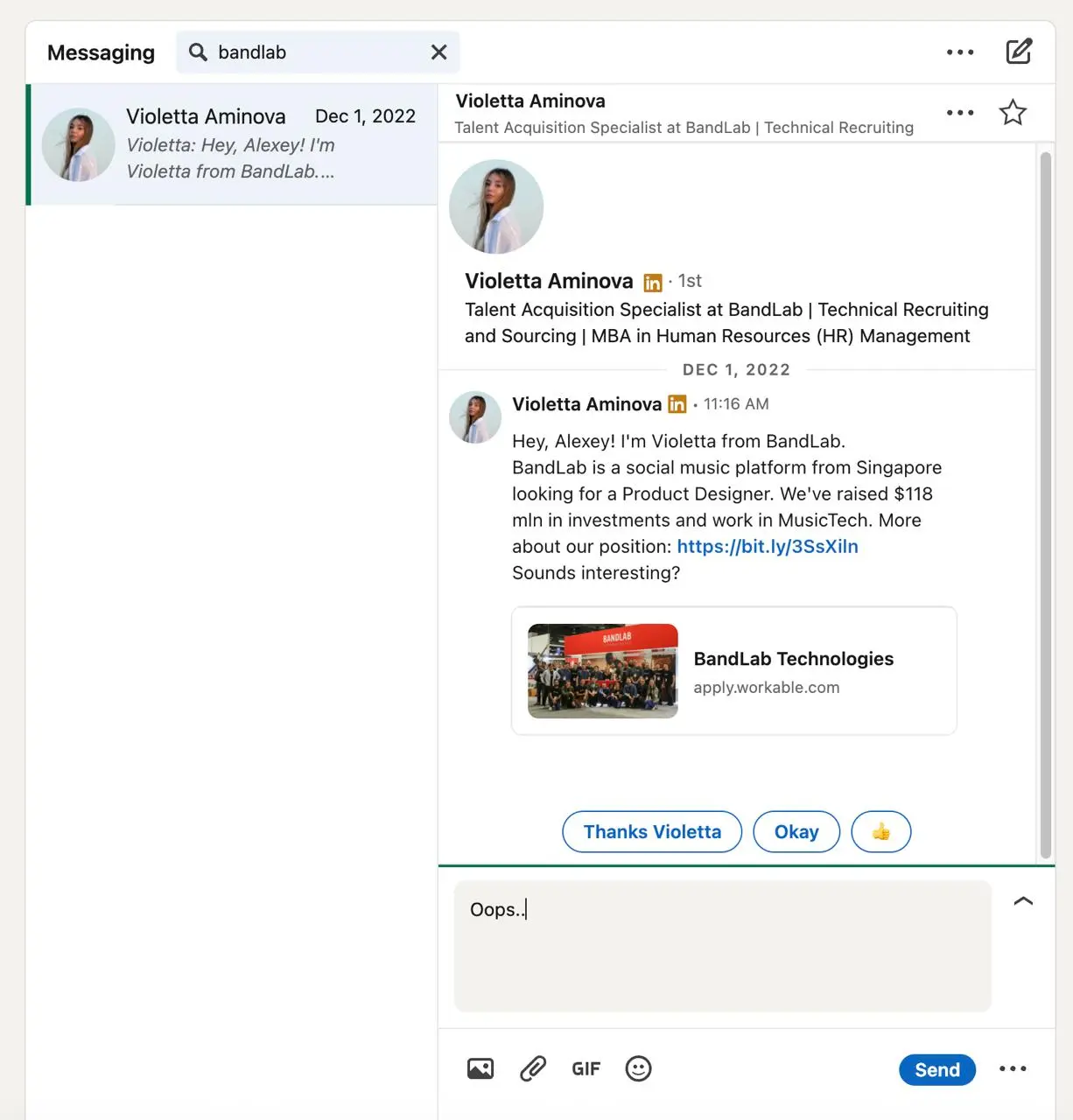Screen dimensions: 1073x1120
Task: Open the BandLab Technologies link preview card
Action: tap(734, 671)
